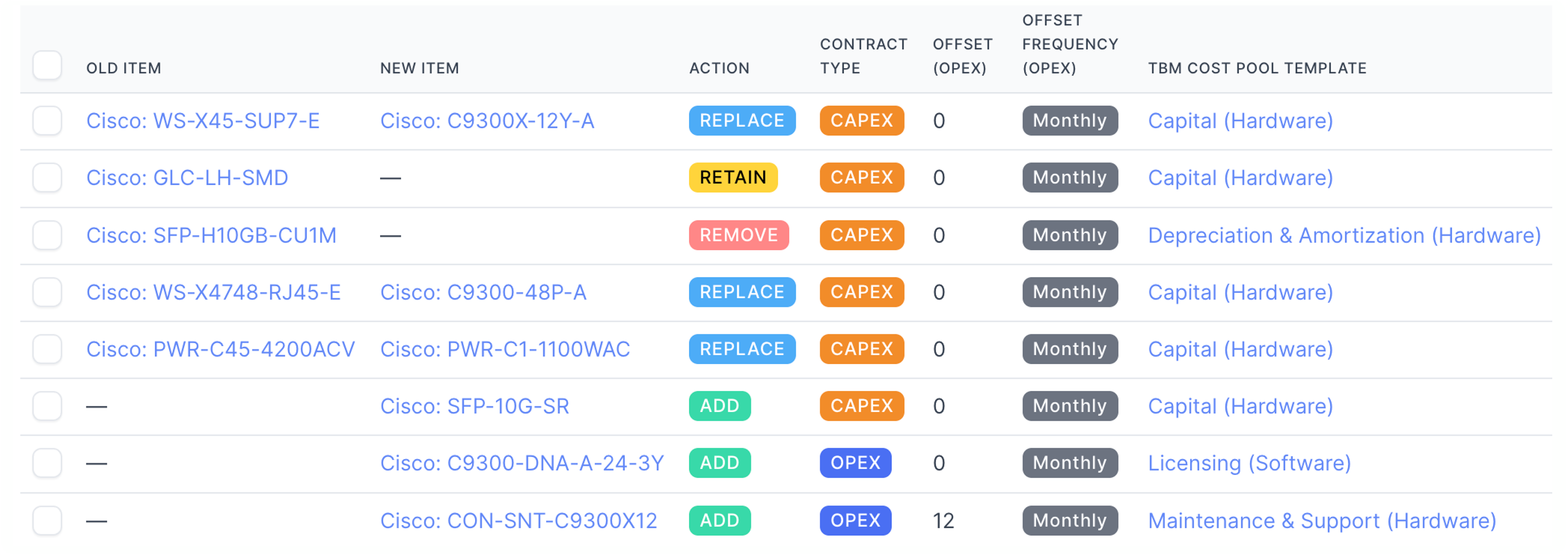This screenshot has height=556, width=1568.
Task: Click REPLACE badge in PWR-C45-4200ACV row
Action: click(742, 349)
